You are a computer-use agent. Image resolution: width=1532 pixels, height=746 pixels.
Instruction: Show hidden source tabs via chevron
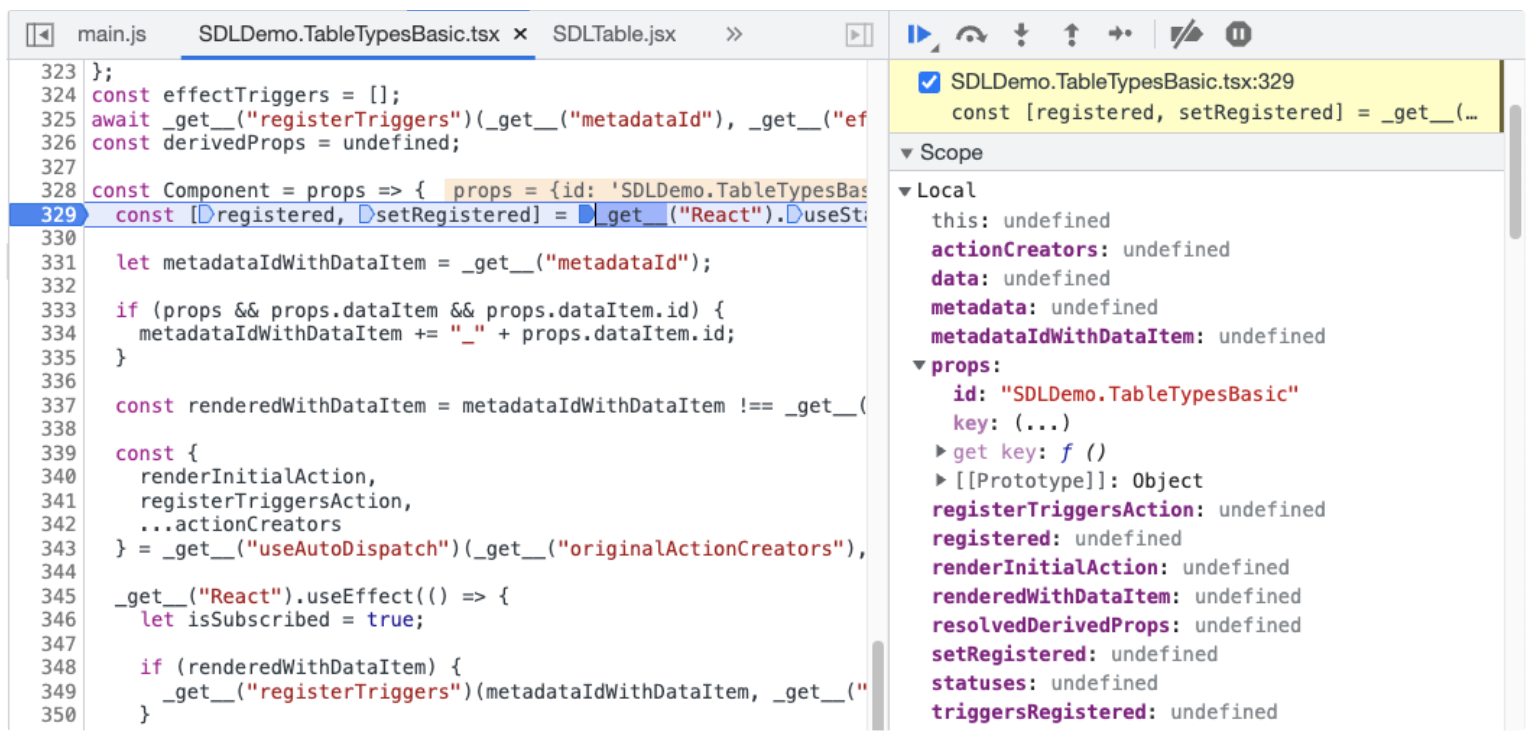pyautogui.click(x=733, y=33)
